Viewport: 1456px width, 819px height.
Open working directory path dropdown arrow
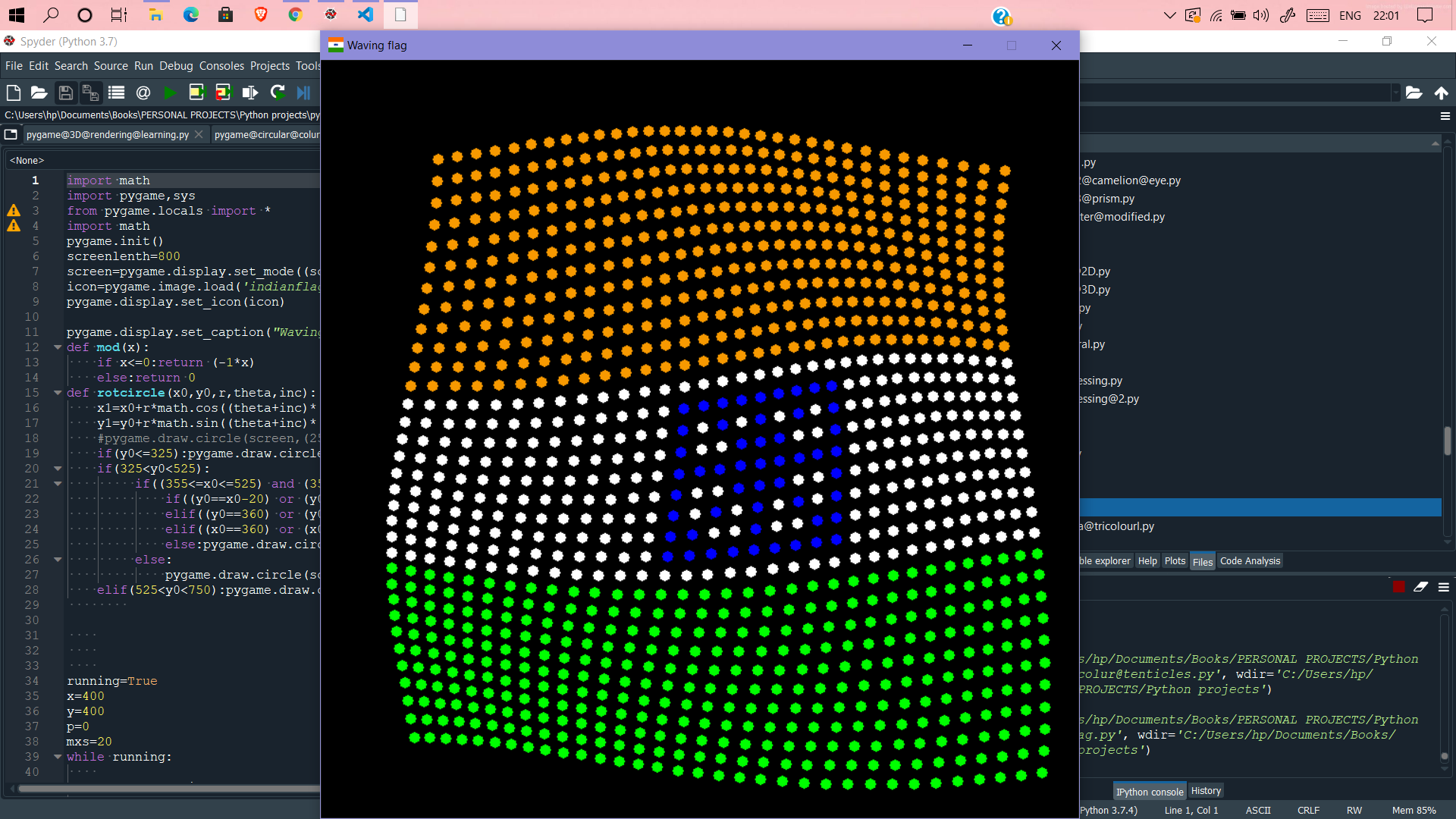pos(1395,93)
